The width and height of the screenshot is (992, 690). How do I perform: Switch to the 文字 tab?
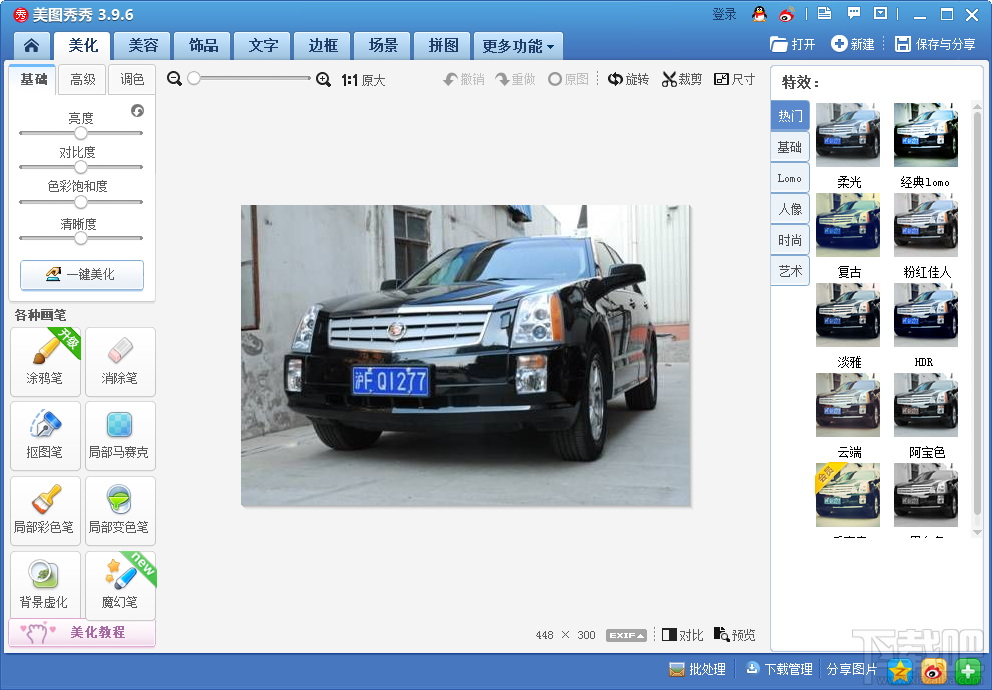coord(263,46)
